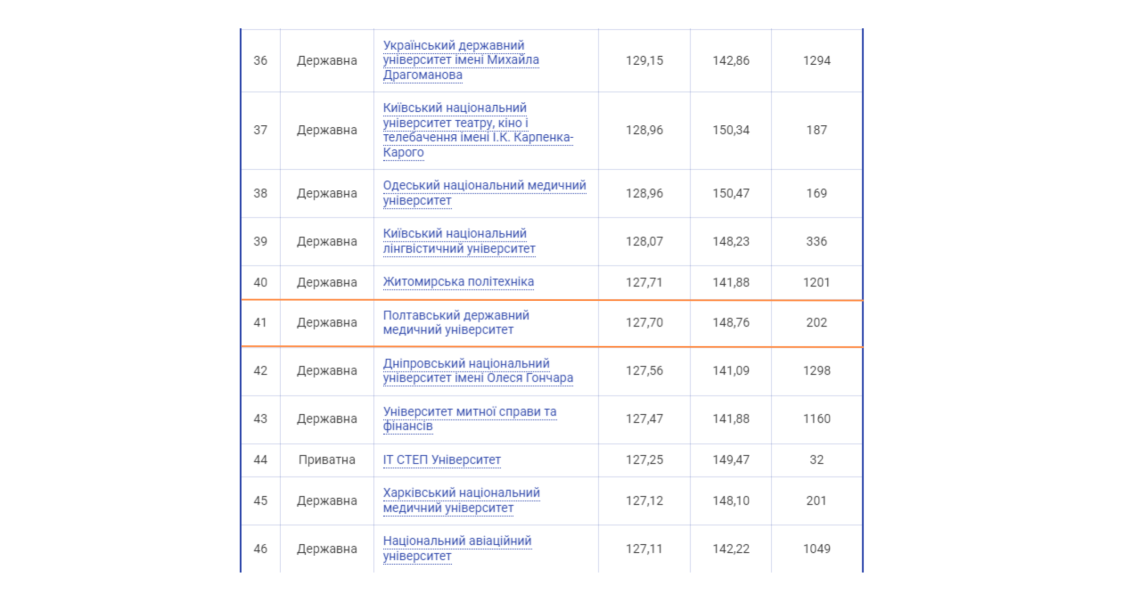Click the 1294 count value
1140x600 pixels.
816,60
